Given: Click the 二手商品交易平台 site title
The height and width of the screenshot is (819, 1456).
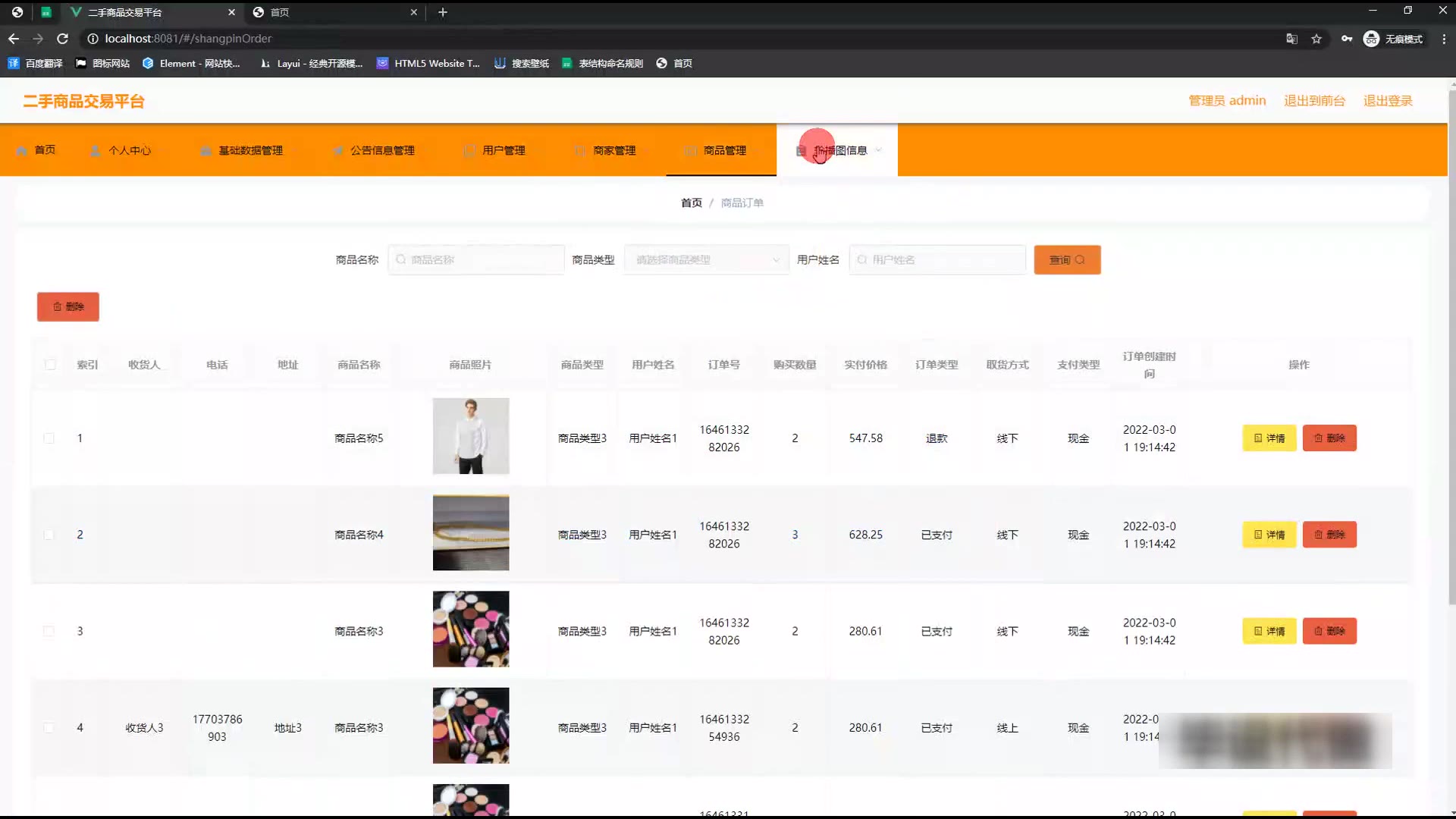Looking at the screenshot, I should [83, 102].
